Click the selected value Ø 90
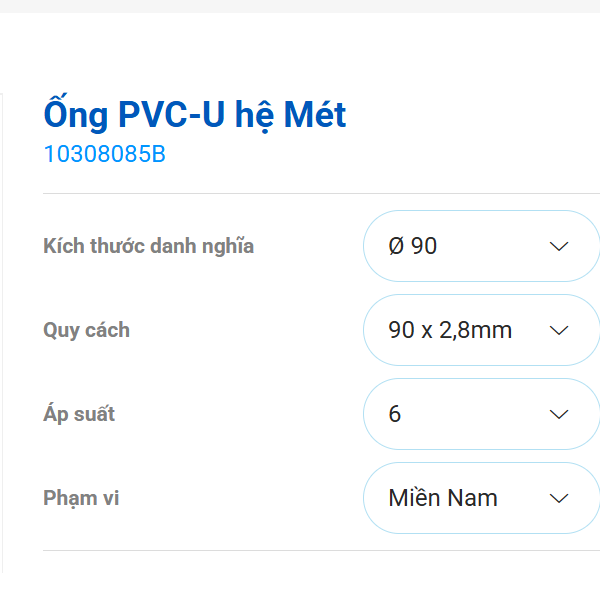600x600 pixels. coord(413,246)
